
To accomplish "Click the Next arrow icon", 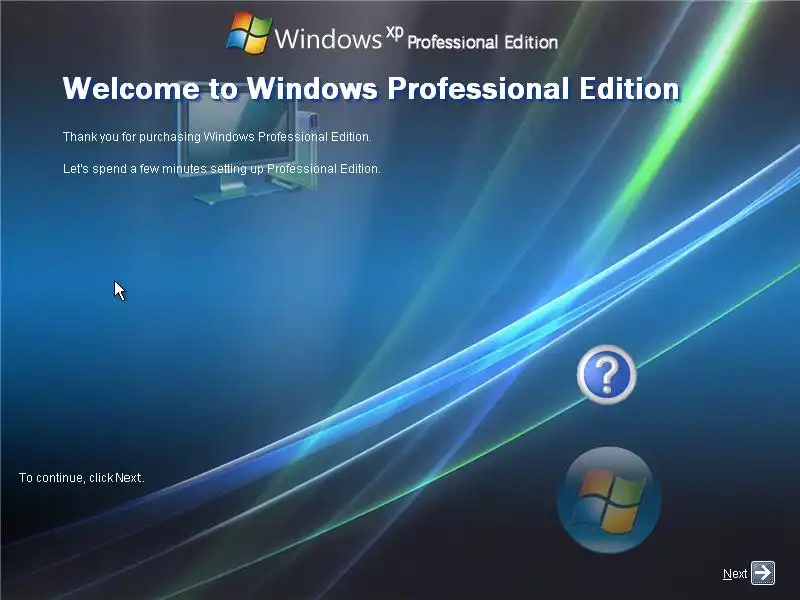I will 763,573.
